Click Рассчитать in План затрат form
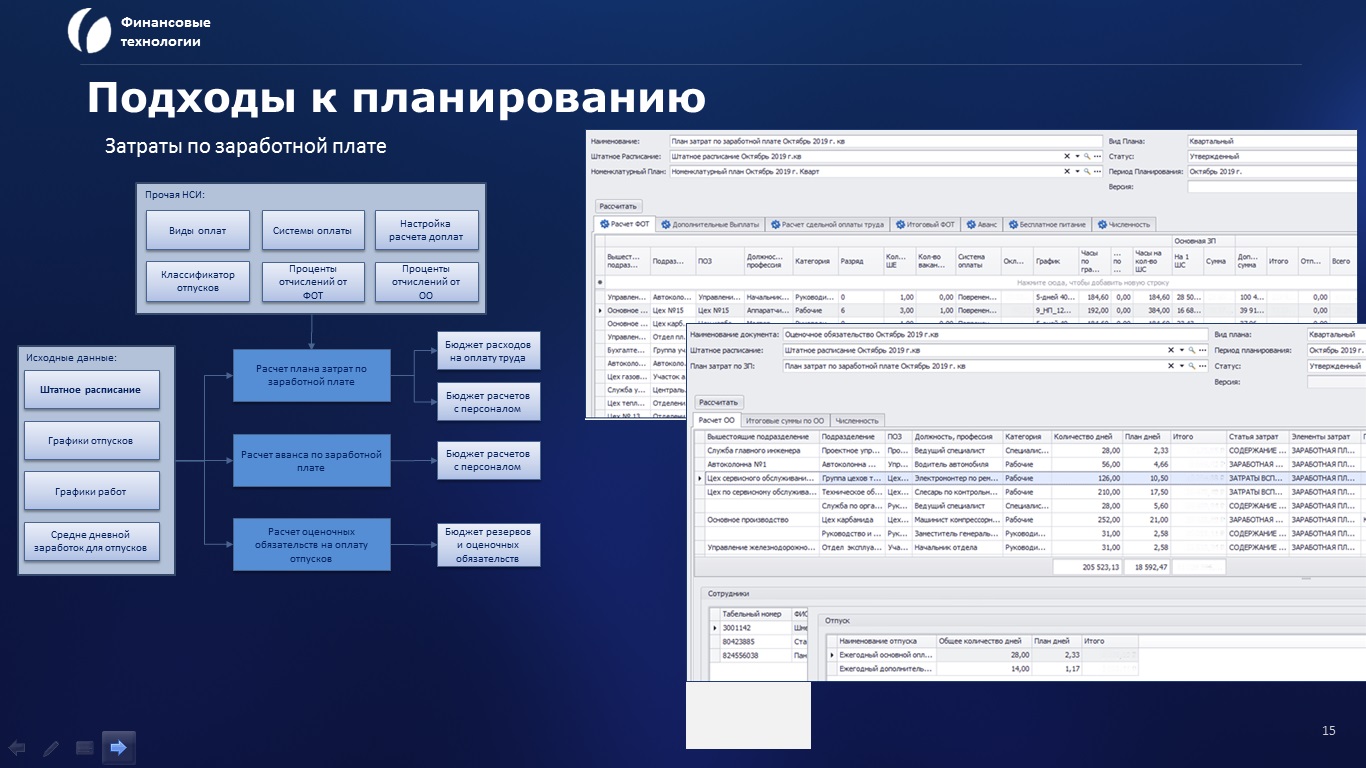Image resolution: width=1366 pixels, height=768 pixels. pos(618,204)
